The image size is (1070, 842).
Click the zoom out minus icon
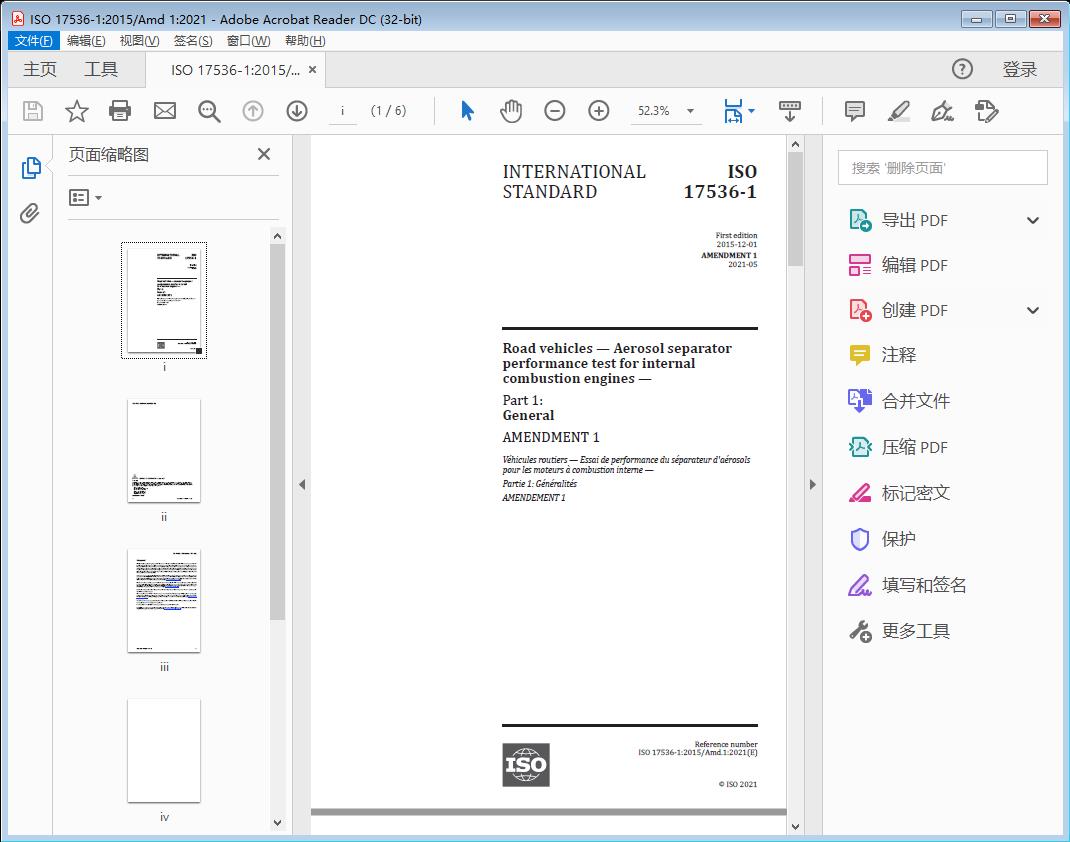(555, 111)
